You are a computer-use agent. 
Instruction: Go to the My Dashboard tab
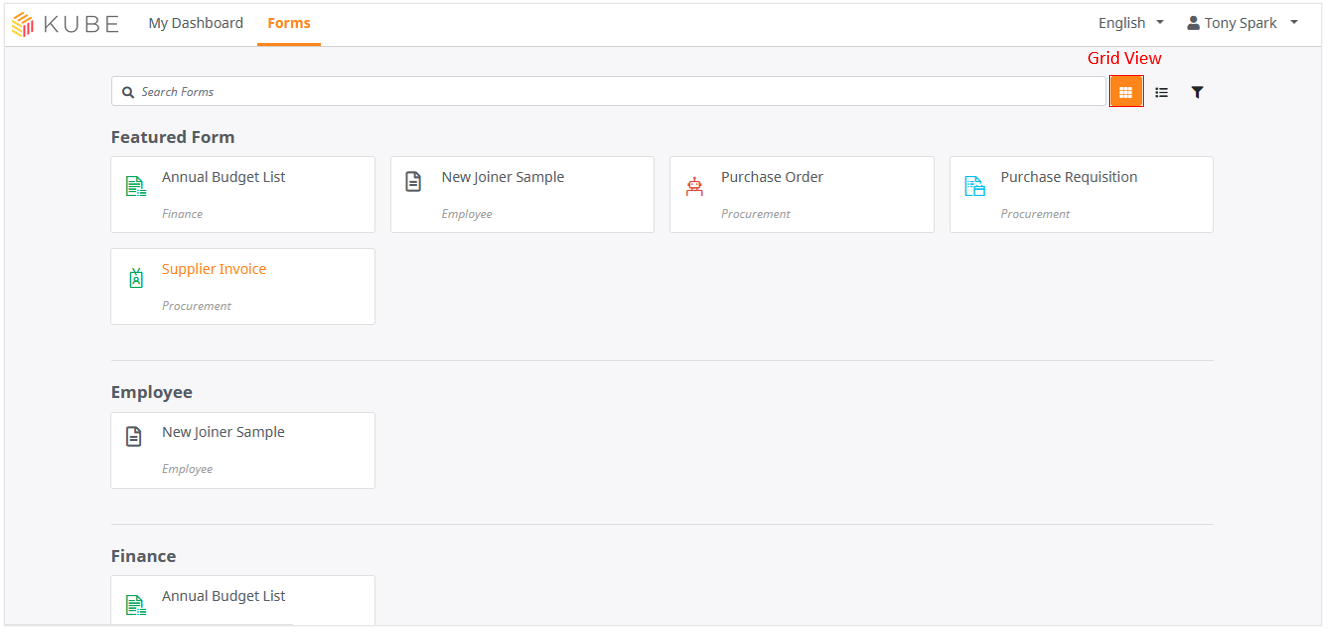point(196,23)
